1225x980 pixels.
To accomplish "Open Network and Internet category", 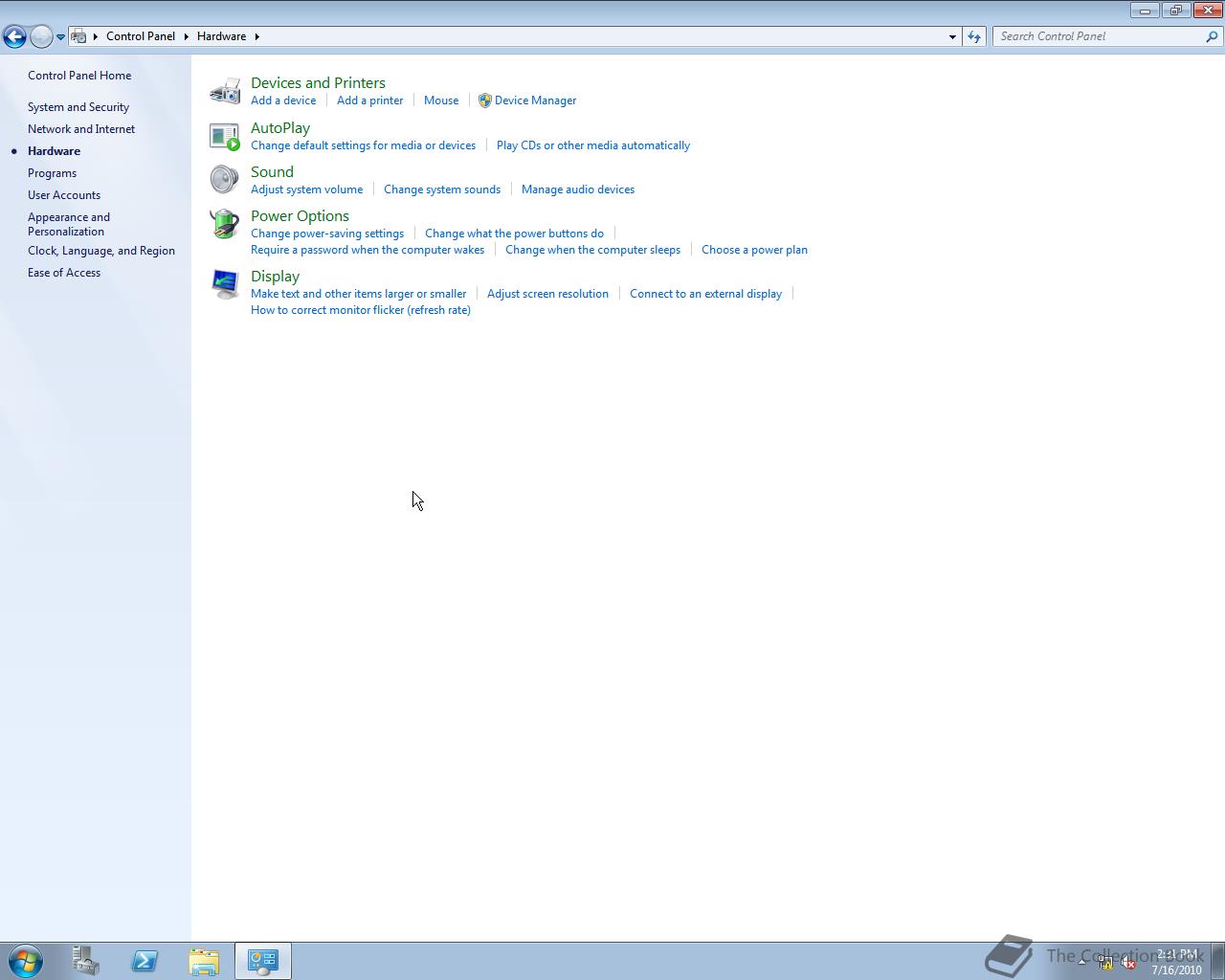I will pyautogui.click(x=81, y=129).
